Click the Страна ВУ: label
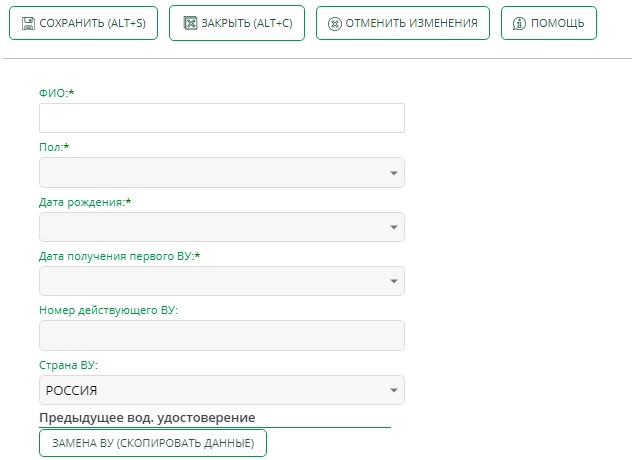Screen dimensions: 632x460 tap(68, 365)
